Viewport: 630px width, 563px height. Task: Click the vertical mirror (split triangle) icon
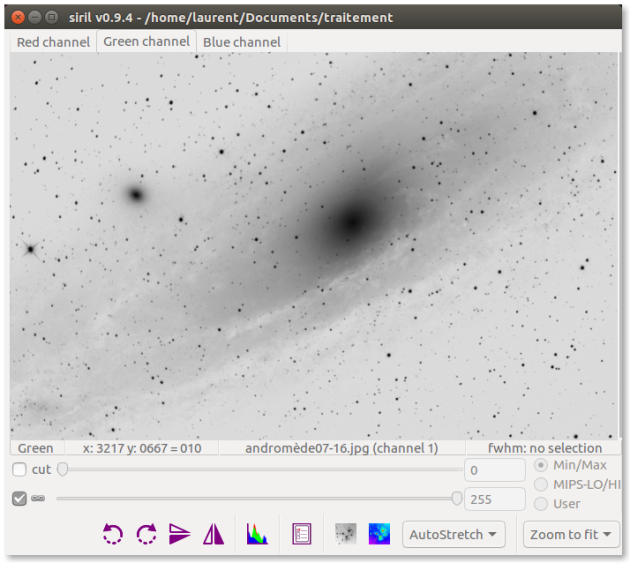pos(213,534)
